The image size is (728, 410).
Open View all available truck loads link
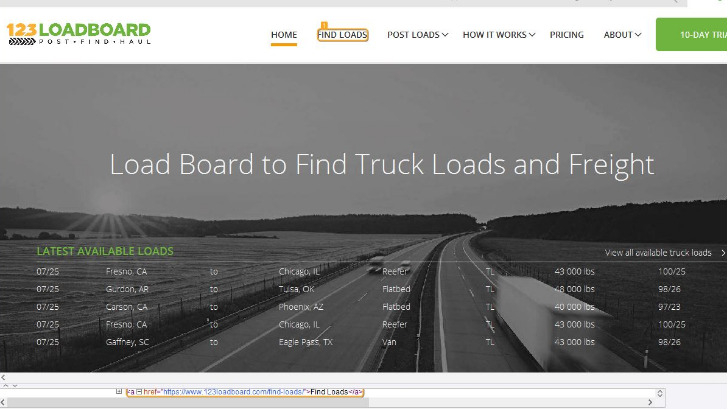coord(658,253)
